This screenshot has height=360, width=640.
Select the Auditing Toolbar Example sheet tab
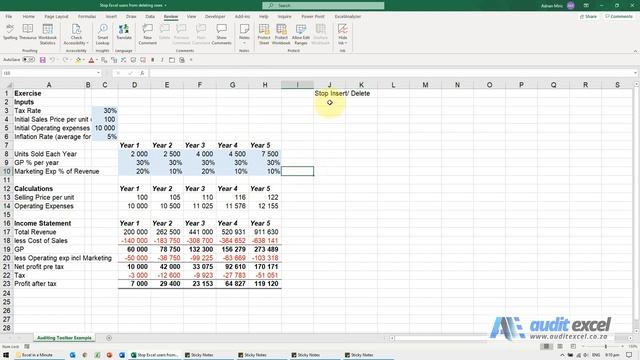(64, 338)
